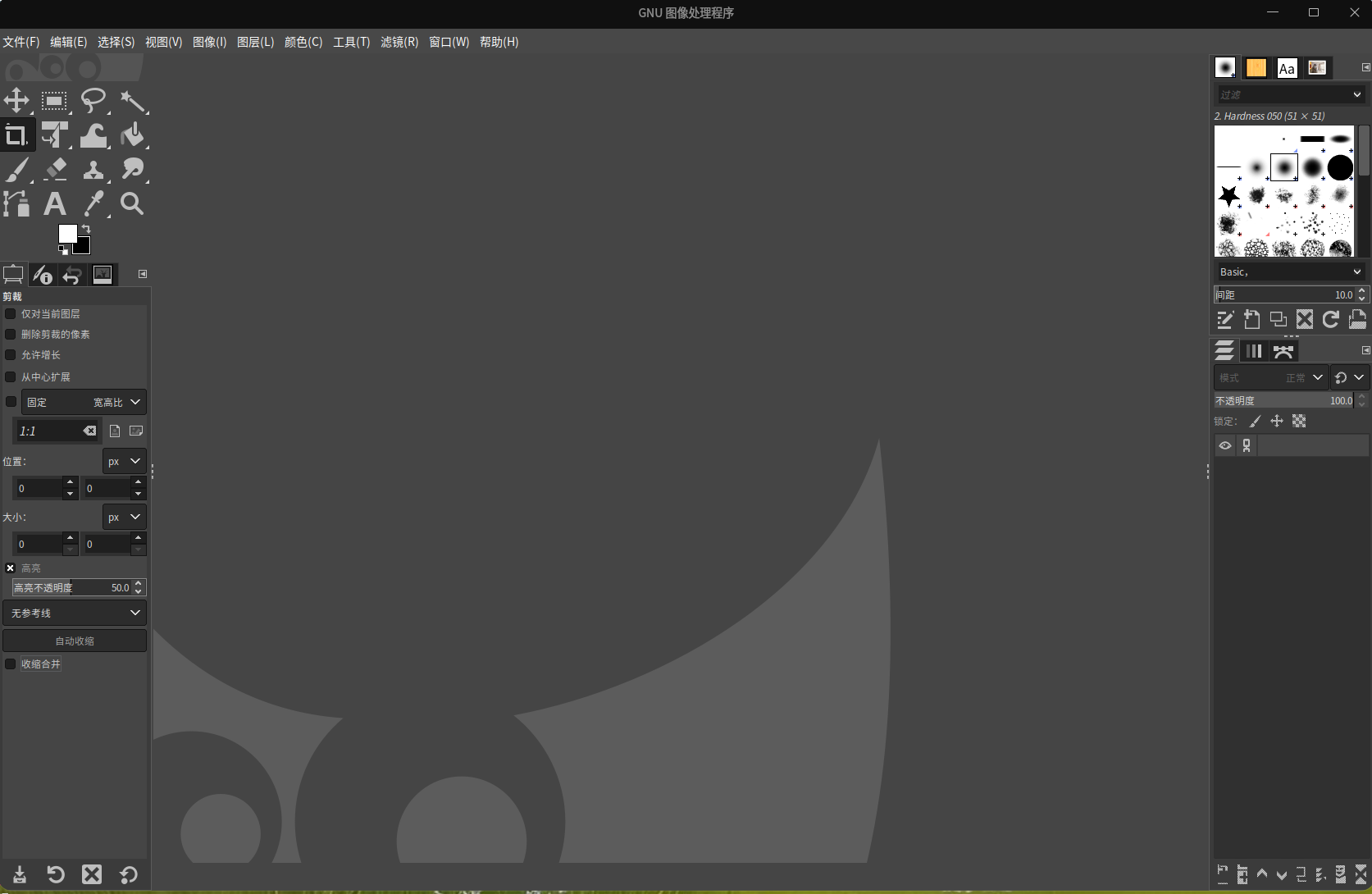The height and width of the screenshot is (894, 1372).
Task: Switch to the Fonts Aa tab
Action: tap(1287, 68)
